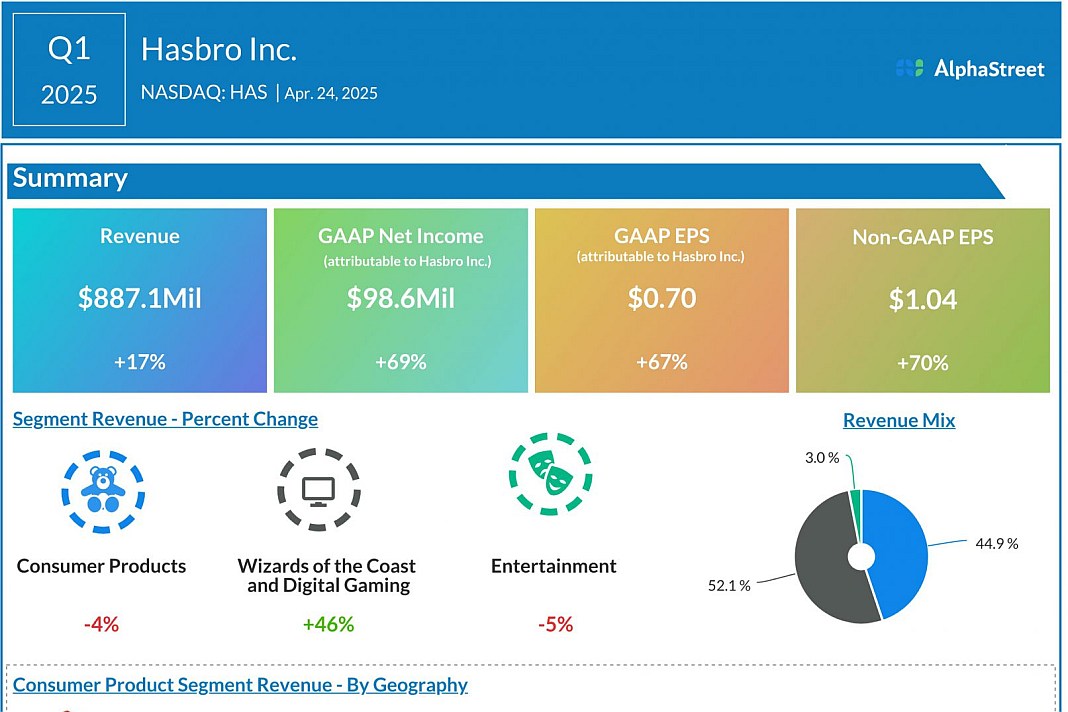This screenshot has height=712, width=1068.
Task: Click the dark gray 52.1% pie slice
Action: 826,559
